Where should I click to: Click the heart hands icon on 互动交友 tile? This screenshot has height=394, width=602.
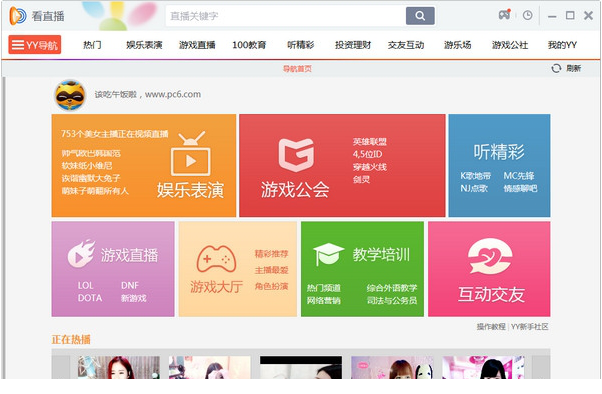tap(490, 256)
